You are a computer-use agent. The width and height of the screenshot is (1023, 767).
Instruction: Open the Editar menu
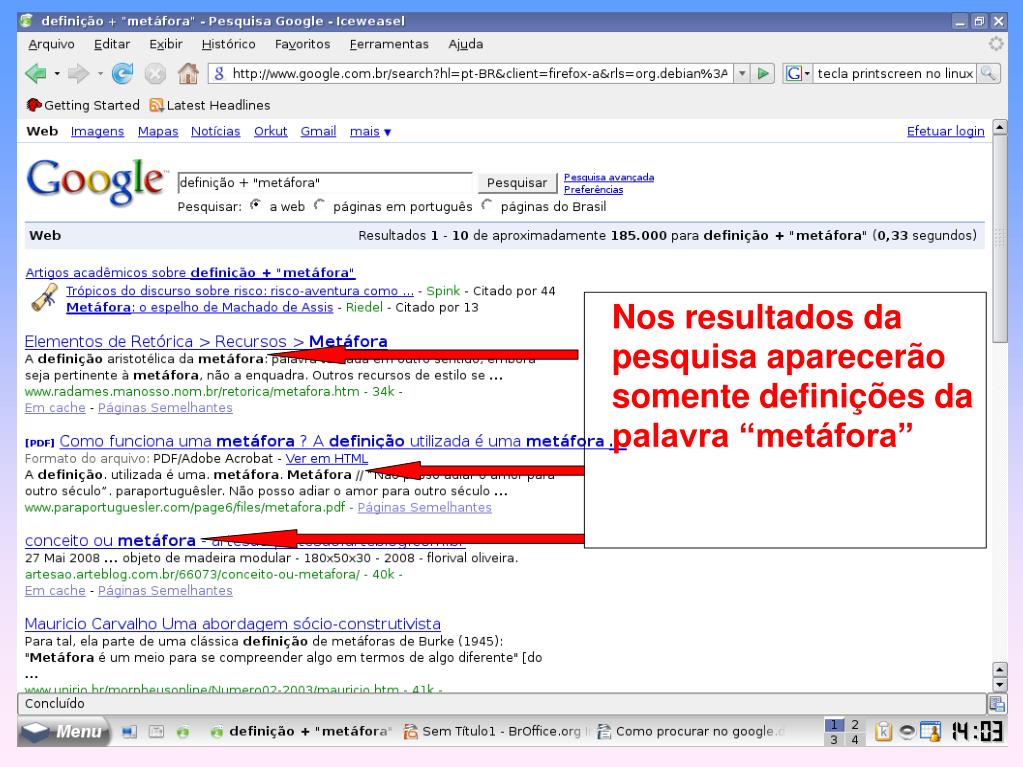click(x=112, y=44)
